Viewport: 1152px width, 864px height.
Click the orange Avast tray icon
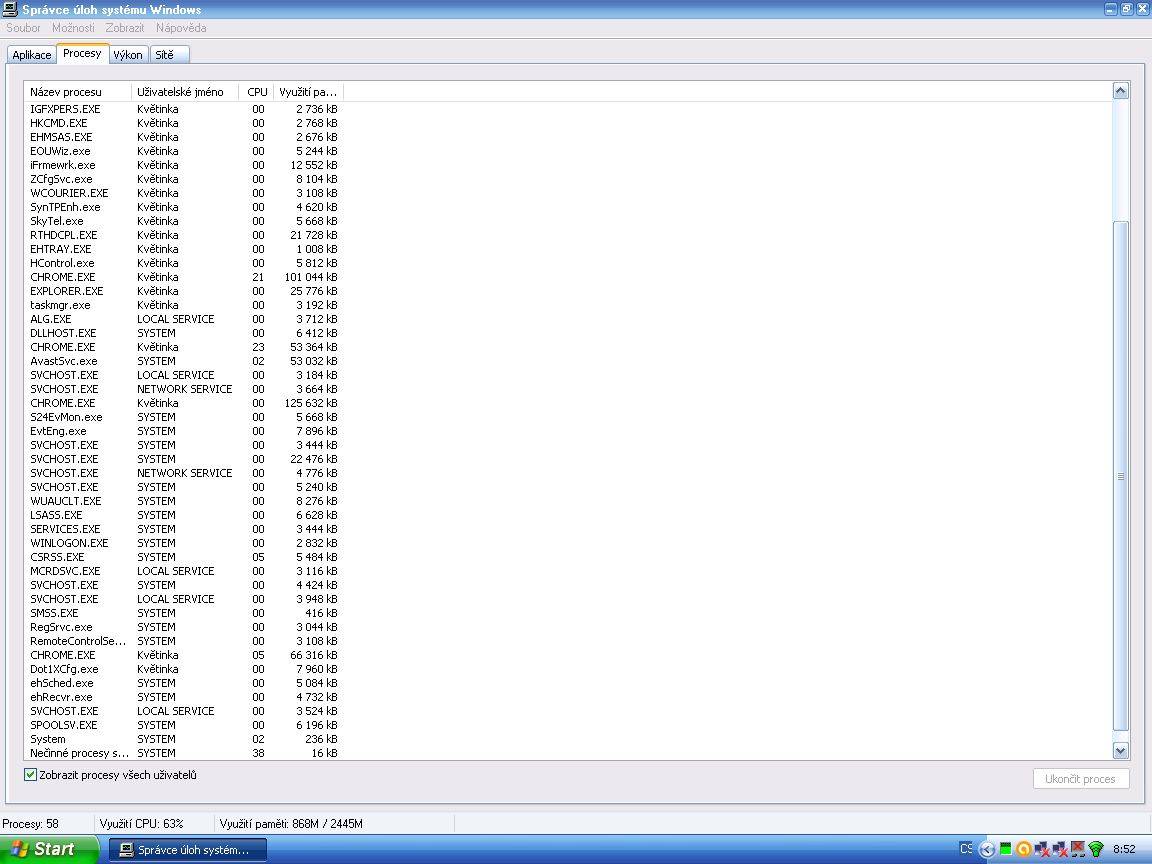[x=1023, y=850]
